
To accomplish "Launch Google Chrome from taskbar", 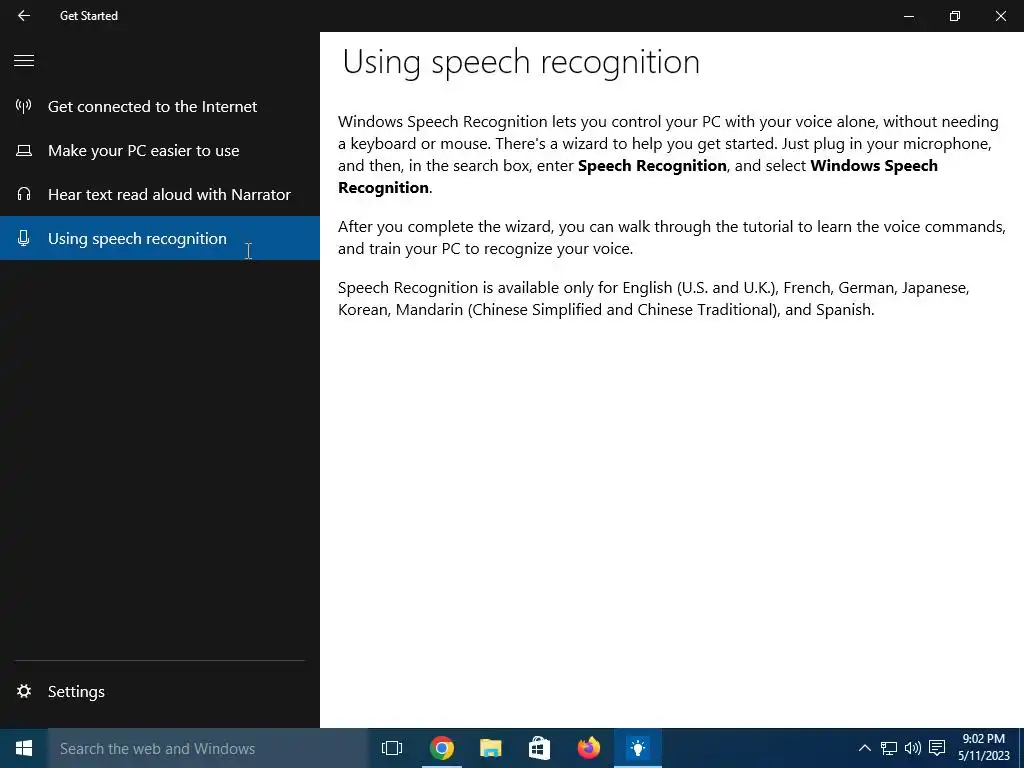I will click(441, 748).
